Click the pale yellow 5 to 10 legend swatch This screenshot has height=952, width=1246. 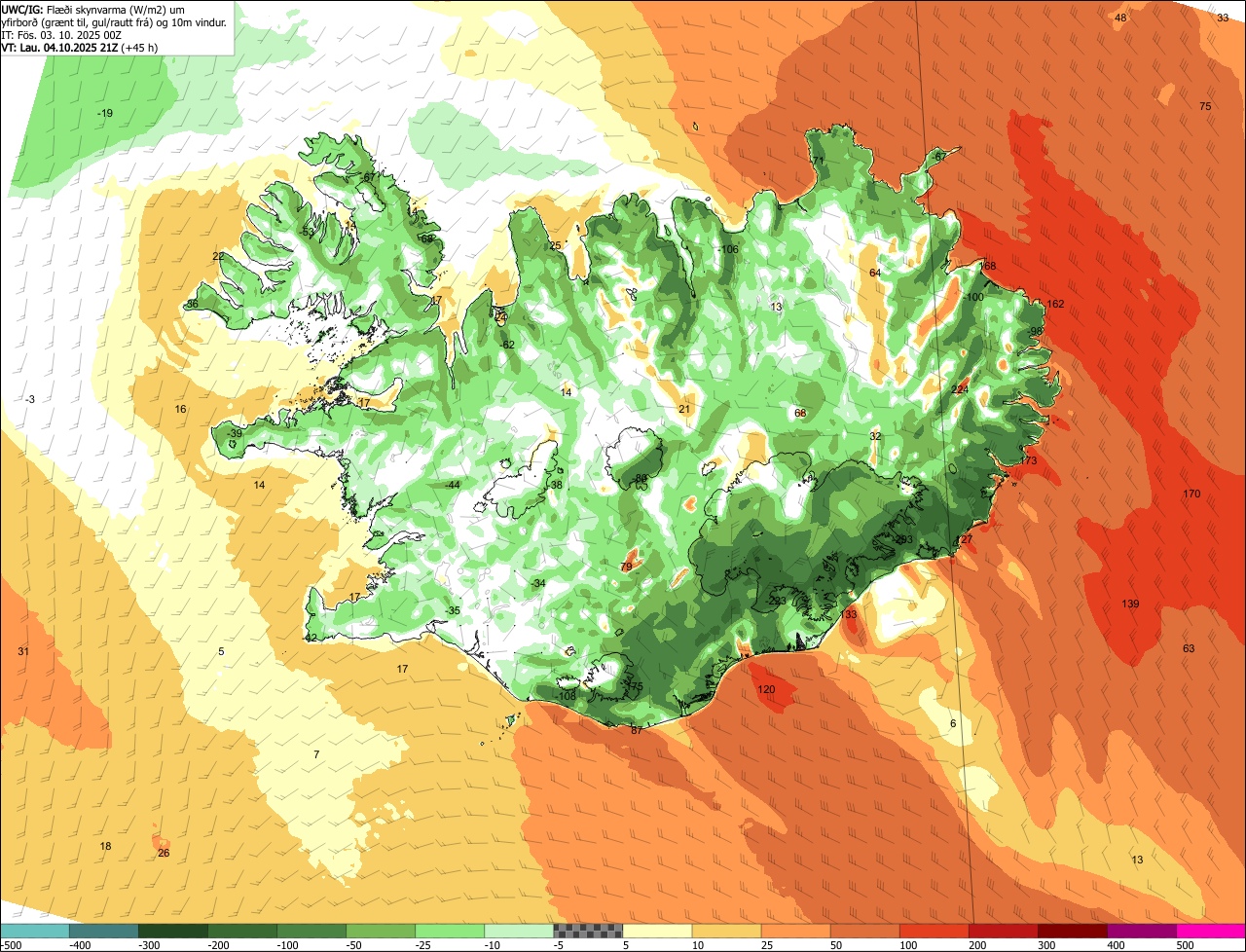tap(657, 930)
